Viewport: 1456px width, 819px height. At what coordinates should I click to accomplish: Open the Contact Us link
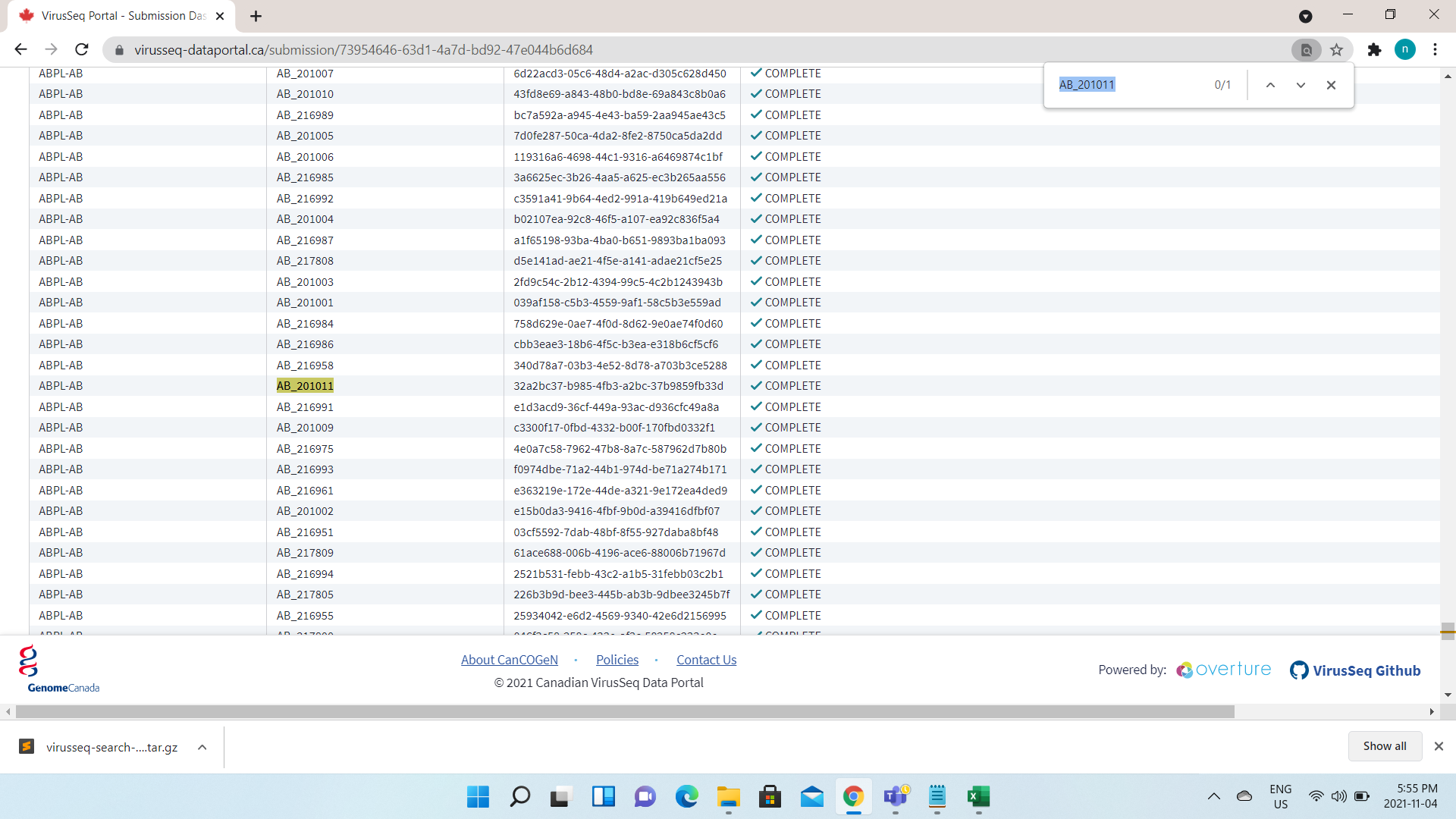click(x=706, y=660)
